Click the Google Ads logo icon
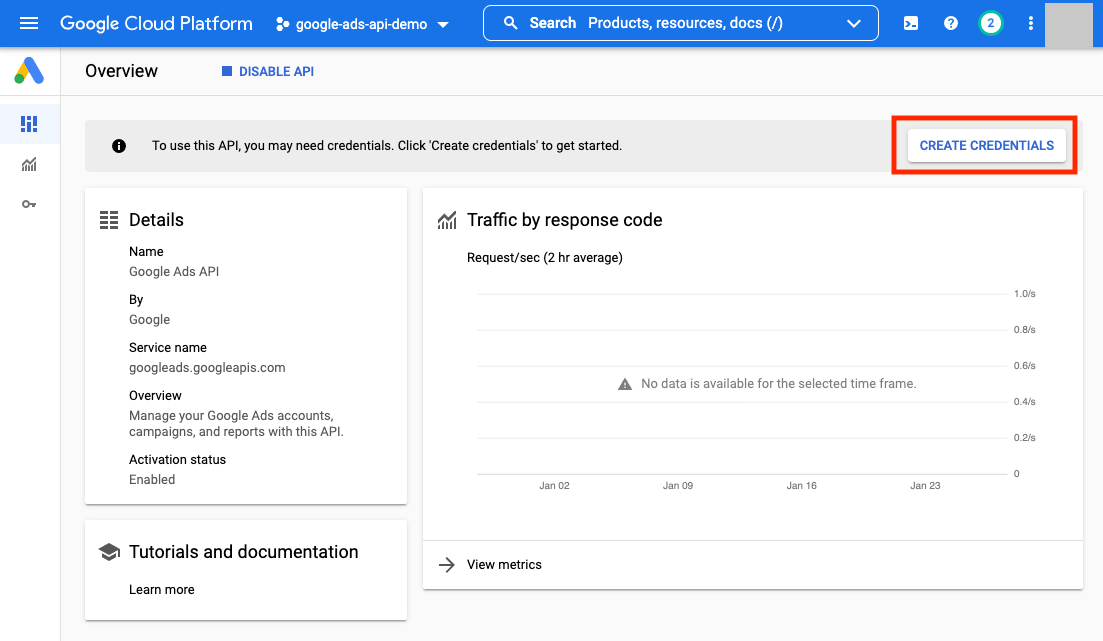Image resolution: width=1103 pixels, height=641 pixels. point(30,71)
